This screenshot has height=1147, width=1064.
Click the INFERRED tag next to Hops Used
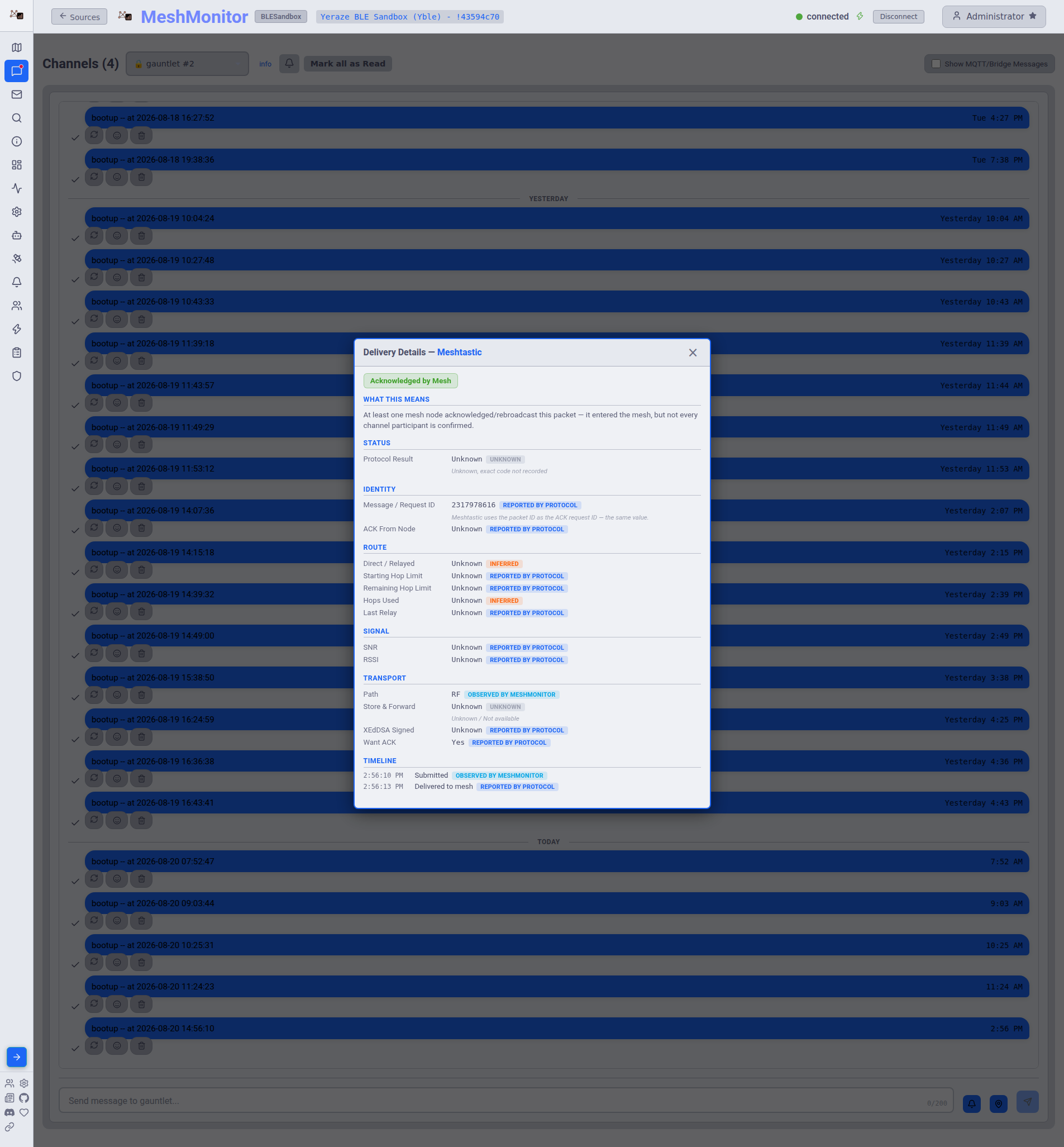(504, 601)
